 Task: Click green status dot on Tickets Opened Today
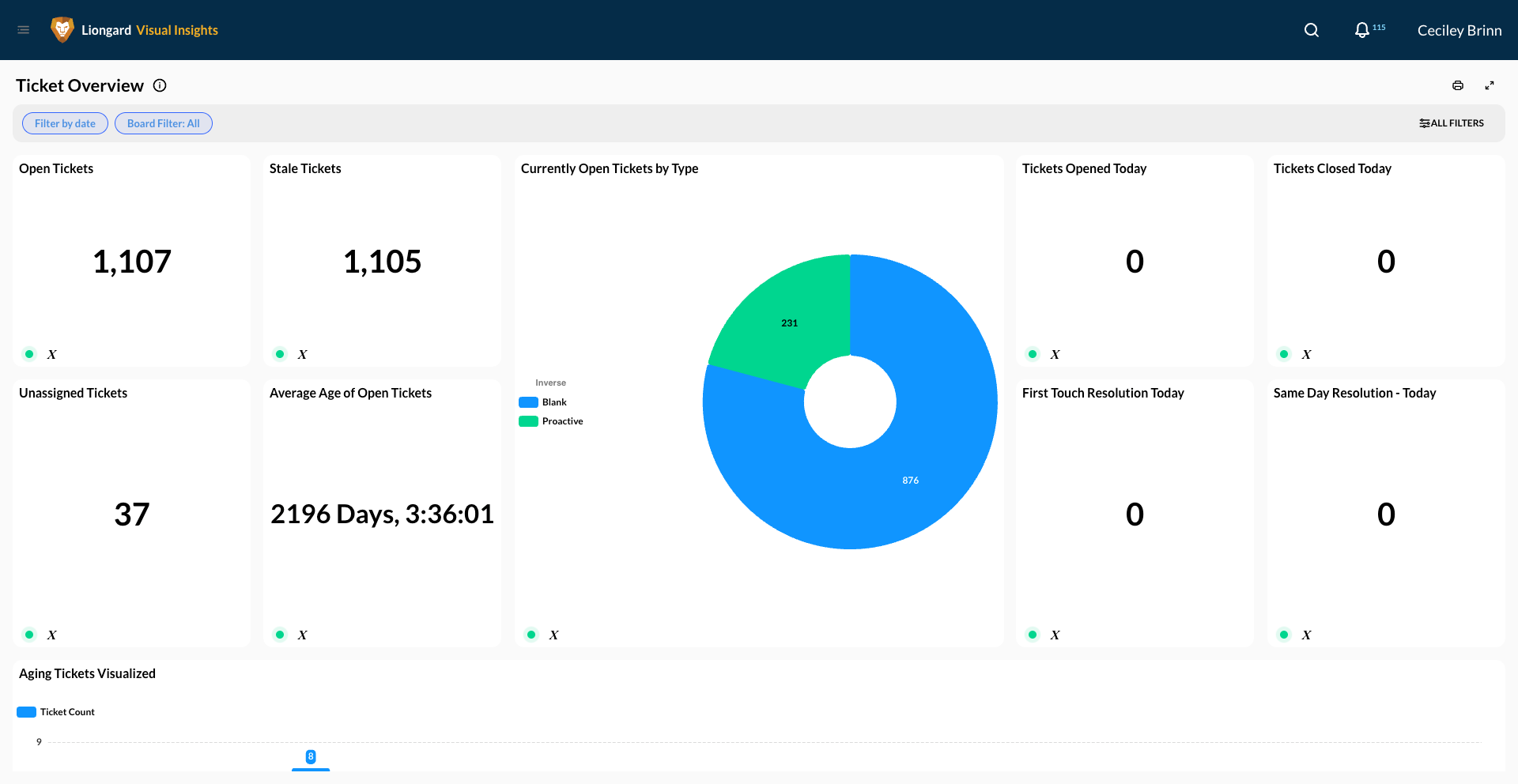tap(1033, 354)
